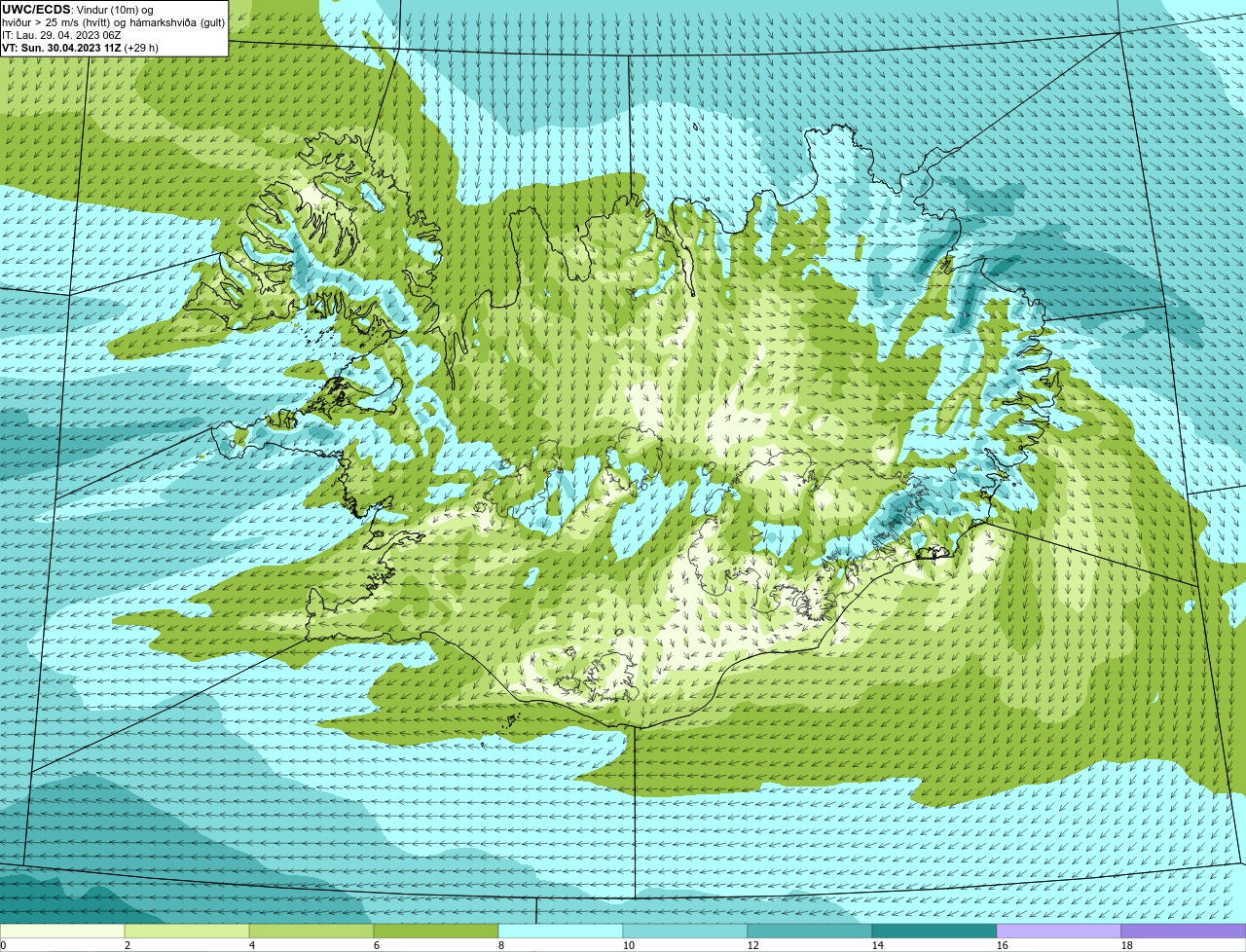Select the "Vindur (10m) og" label
The height and width of the screenshot is (952, 1246).
(114, 10)
